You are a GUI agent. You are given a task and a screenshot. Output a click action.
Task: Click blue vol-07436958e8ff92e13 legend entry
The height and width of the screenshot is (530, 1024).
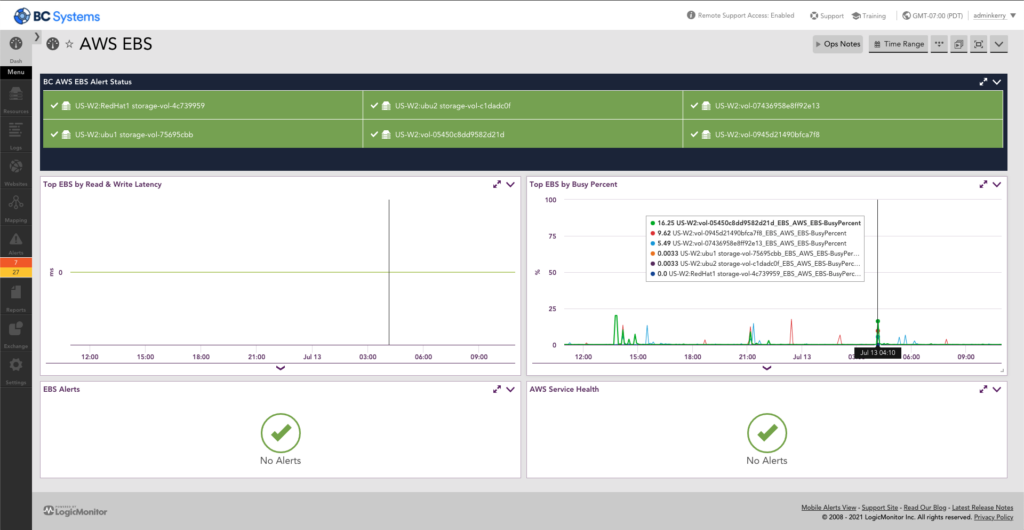click(749, 243)
